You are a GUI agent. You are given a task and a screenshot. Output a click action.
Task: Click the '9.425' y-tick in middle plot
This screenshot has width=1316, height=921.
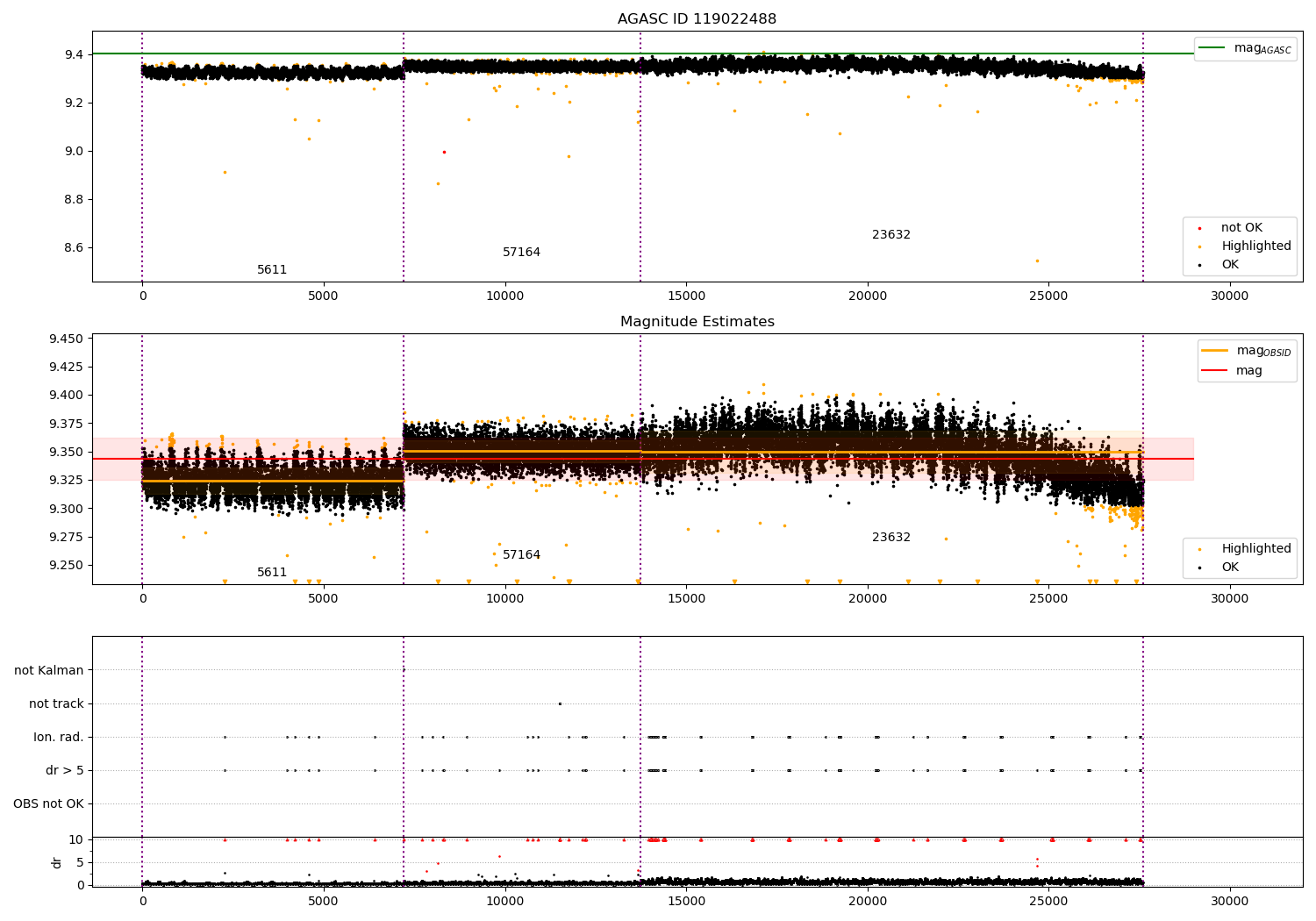click(67, 367)
